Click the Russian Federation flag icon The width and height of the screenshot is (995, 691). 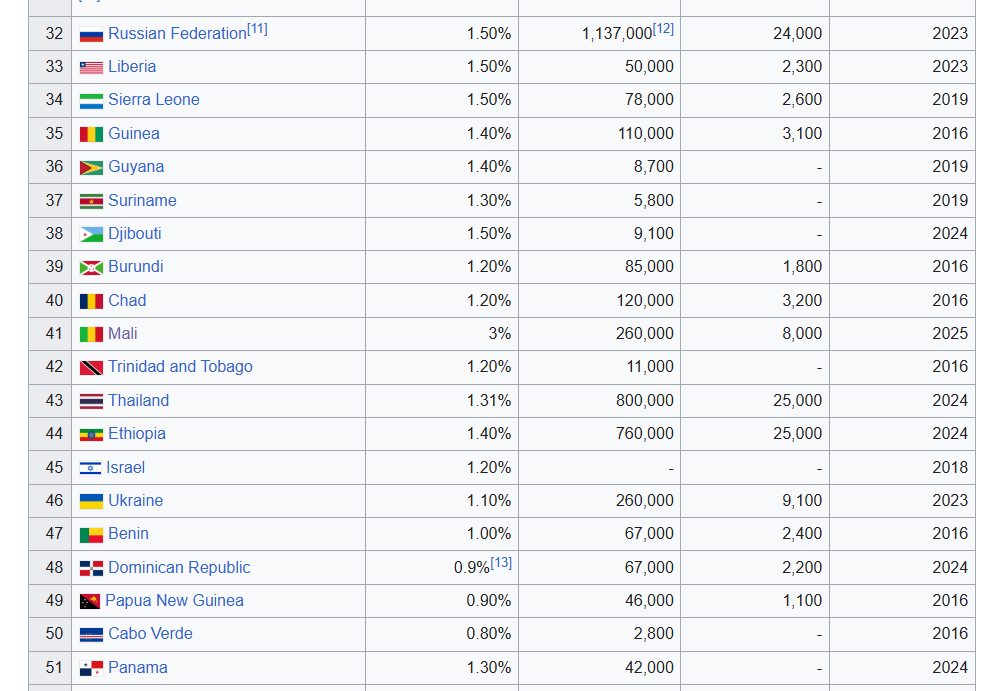[91, 34]
